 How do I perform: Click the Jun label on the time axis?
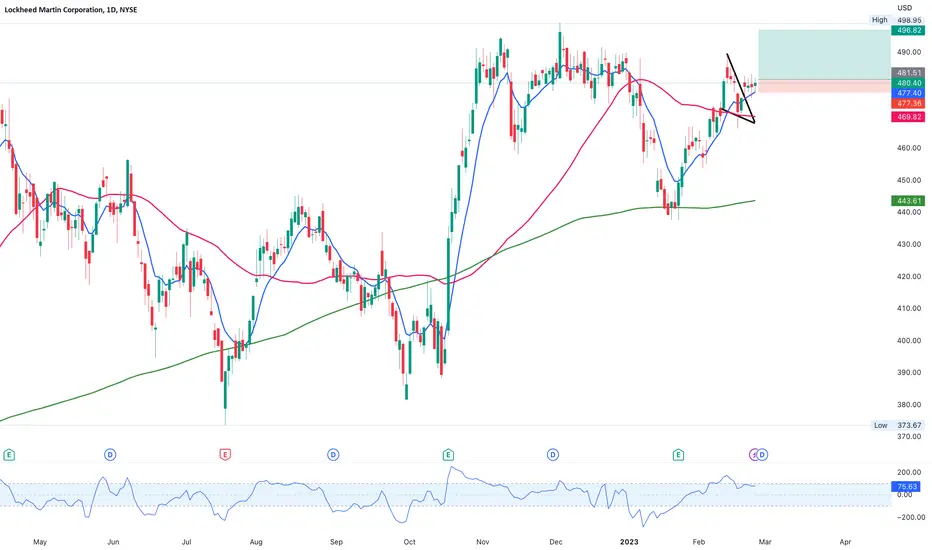click(x=113, y=542)
